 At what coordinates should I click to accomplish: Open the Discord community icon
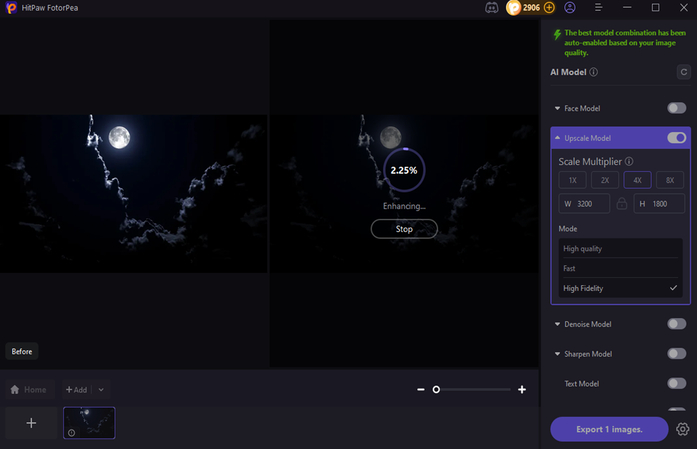pyautogui.click(x=491, y=8)
